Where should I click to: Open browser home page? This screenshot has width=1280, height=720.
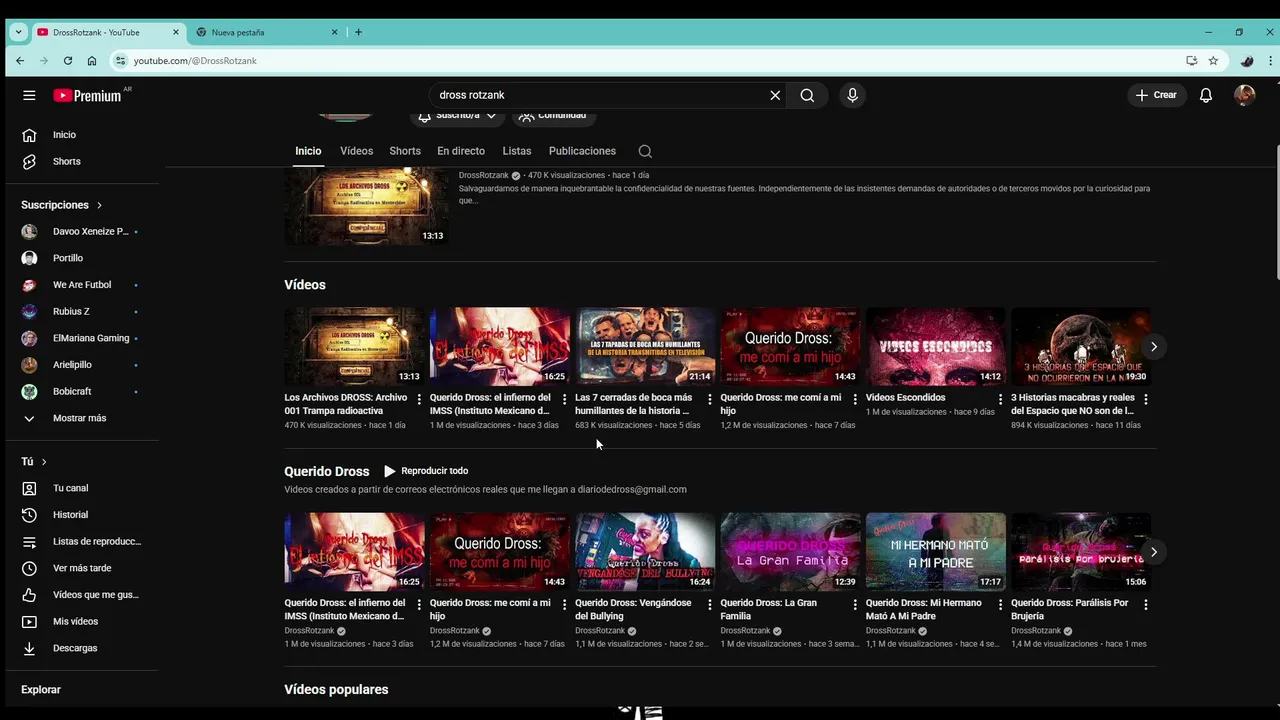pos(92,61)
